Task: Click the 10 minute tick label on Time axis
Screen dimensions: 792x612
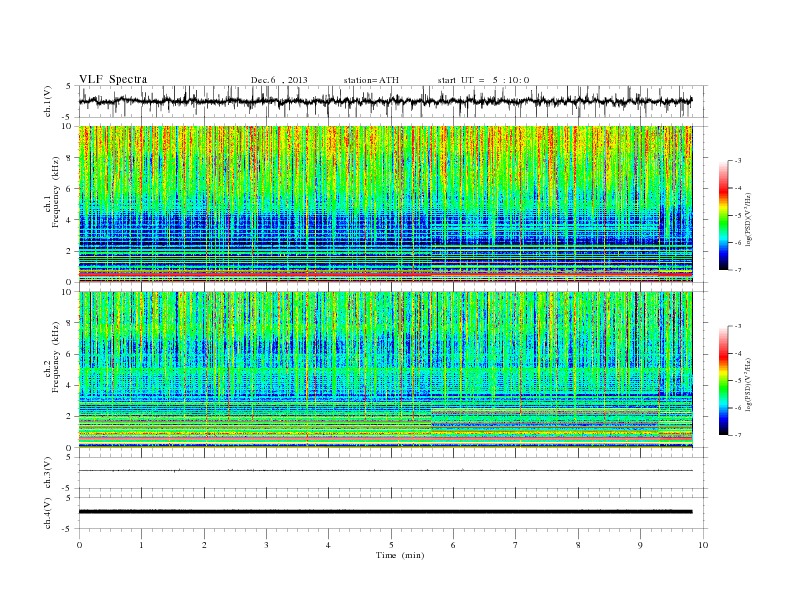Action: pos(703,545)
